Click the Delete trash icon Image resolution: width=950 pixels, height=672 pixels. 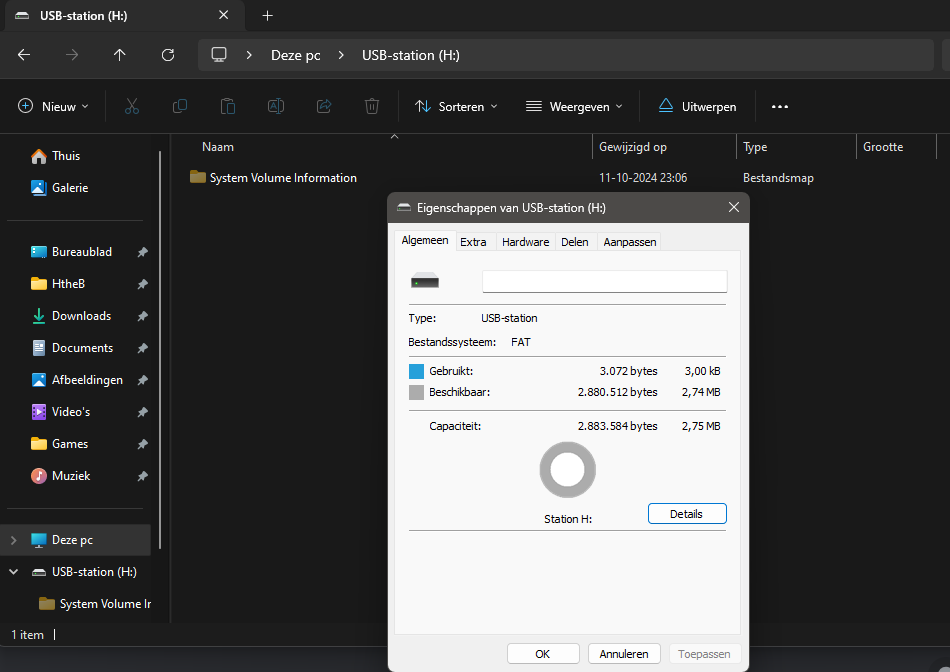coord(372,107)
